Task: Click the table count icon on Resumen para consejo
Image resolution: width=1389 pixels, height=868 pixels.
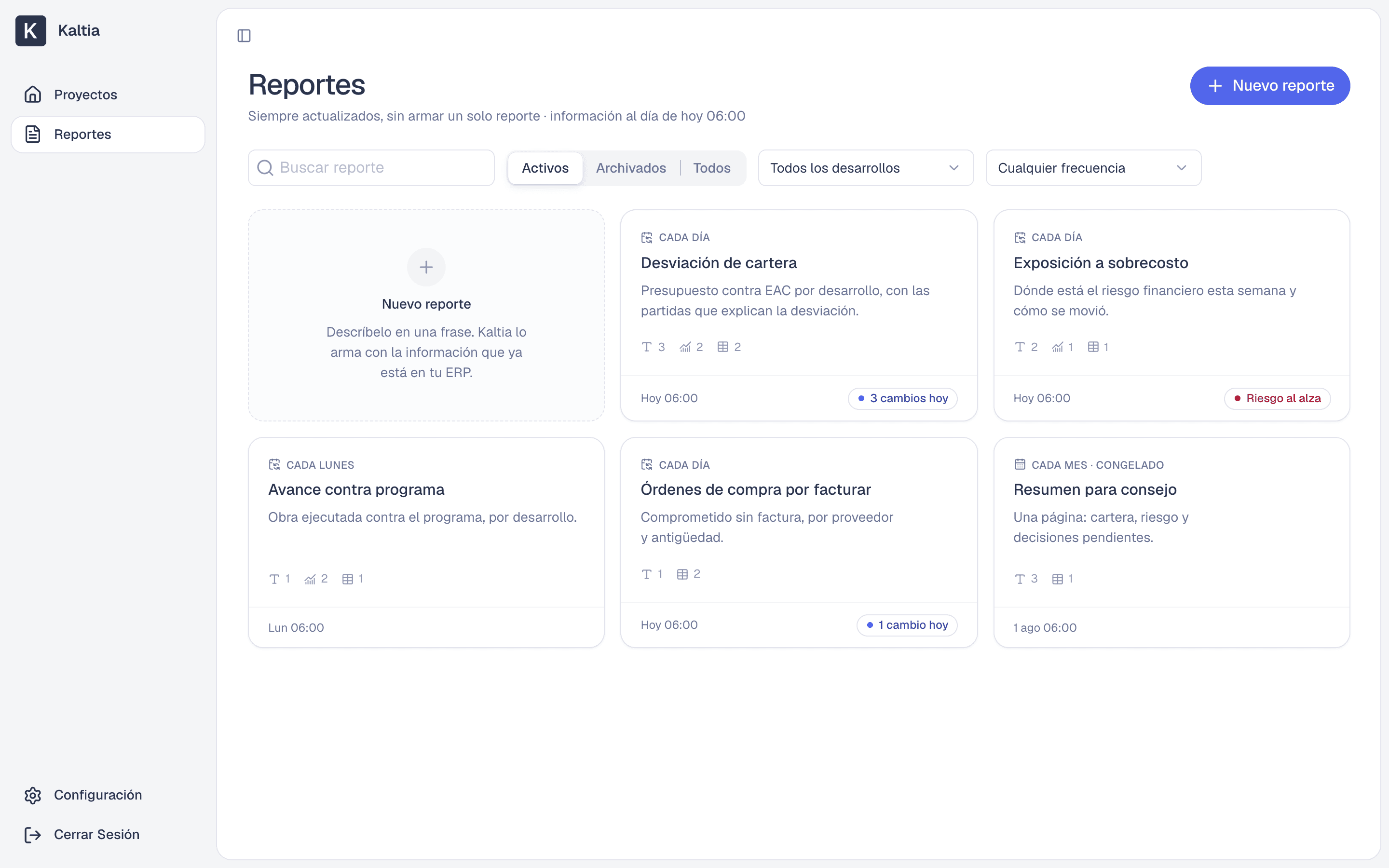Action: [1058, 579]
